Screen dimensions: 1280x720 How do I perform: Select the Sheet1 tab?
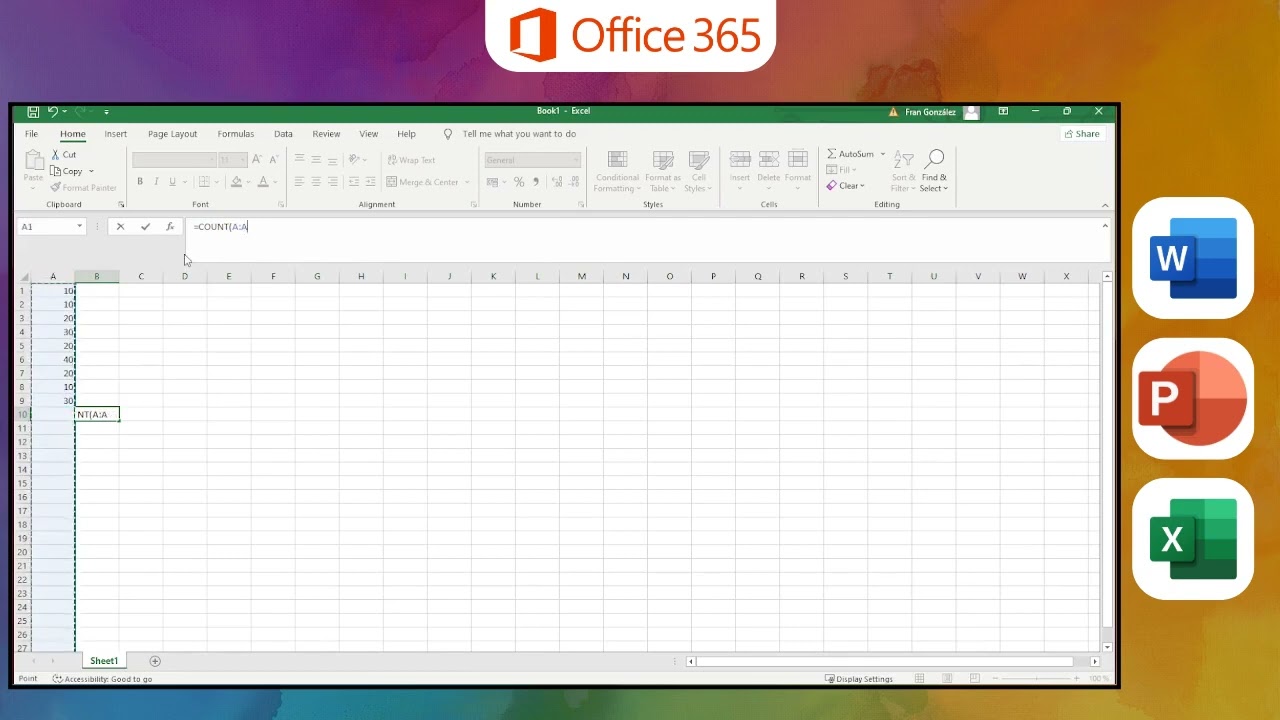[104, 661]
